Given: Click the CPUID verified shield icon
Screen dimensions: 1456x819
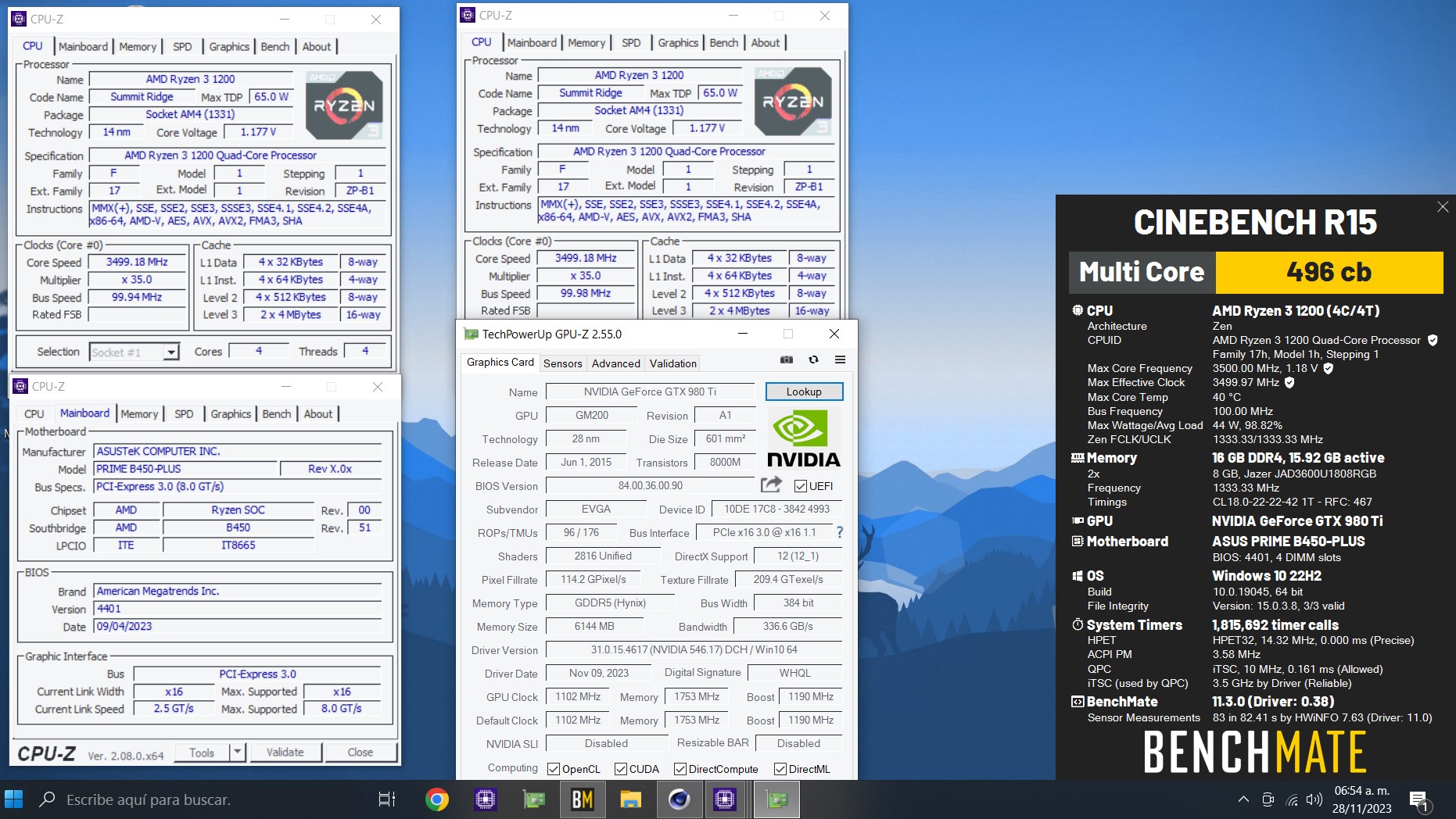Looking at the screenshot, I should (x=1433, y=340).
